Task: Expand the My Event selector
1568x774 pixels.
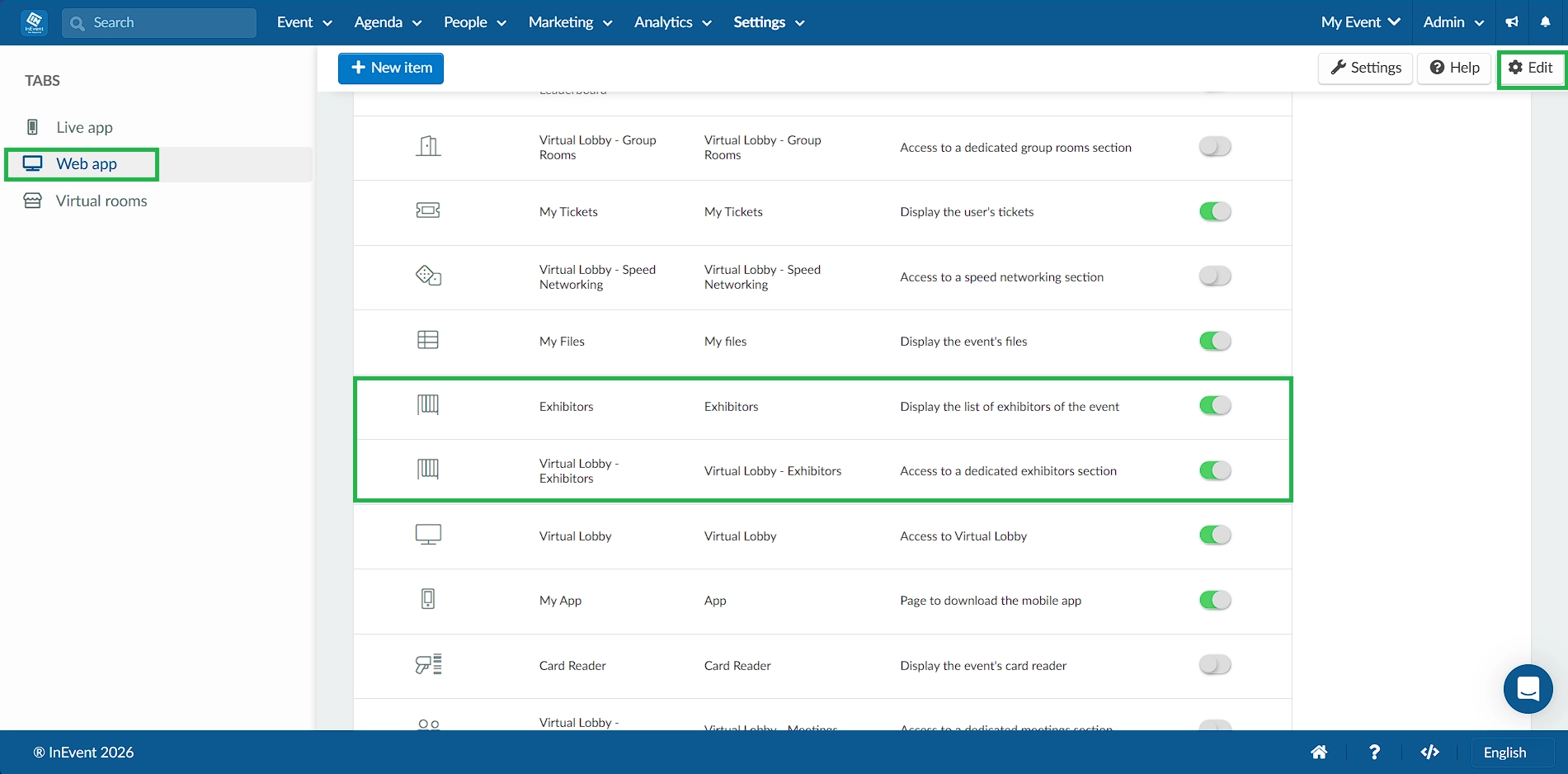Action: (x=1360, y=22)
